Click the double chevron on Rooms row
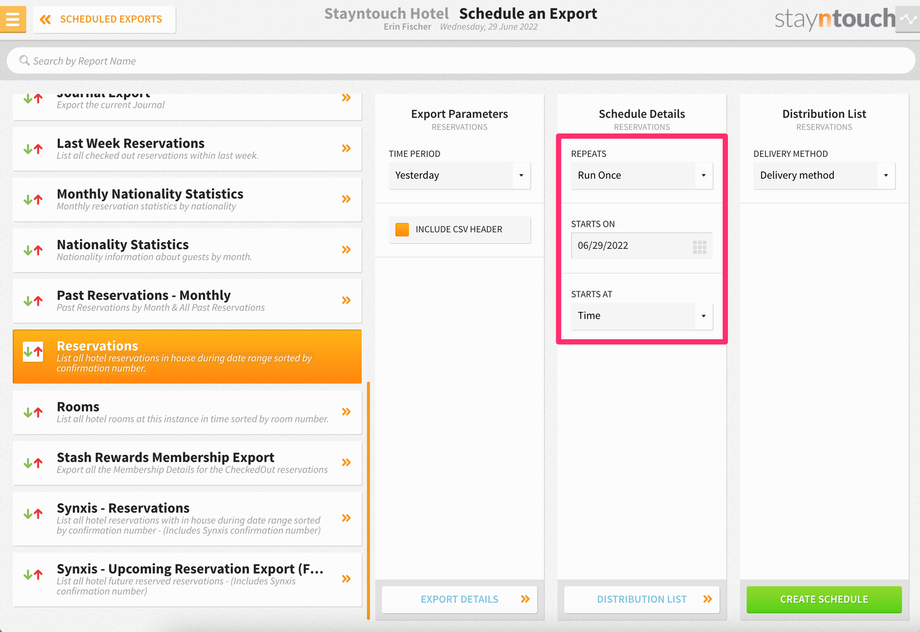 pos(346,411)
